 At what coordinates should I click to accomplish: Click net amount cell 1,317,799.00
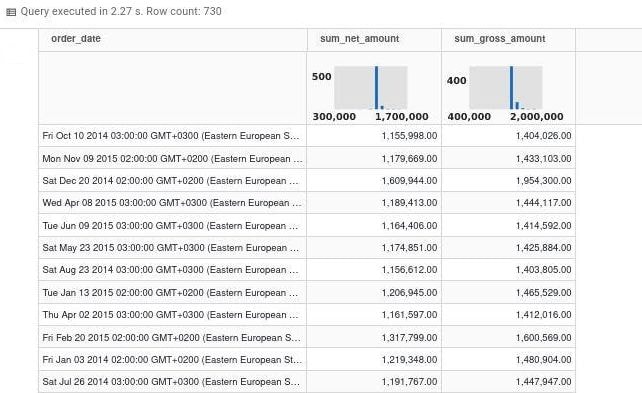(x=374, y=337)
